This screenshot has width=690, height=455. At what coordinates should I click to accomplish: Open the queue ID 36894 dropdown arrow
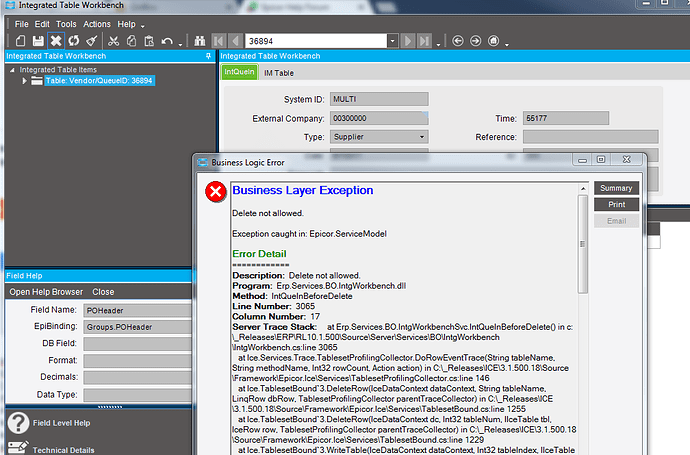pos(393,41)
